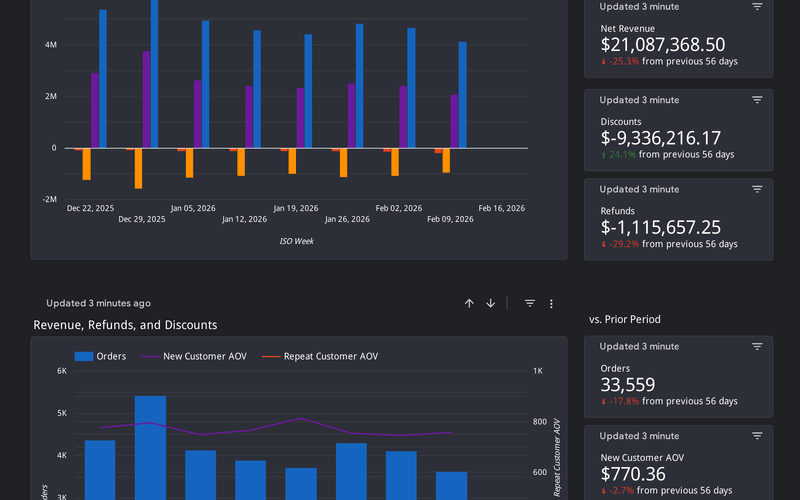Click the vs. Prior Period heading

pyautogui.click(x=624, y=320)
